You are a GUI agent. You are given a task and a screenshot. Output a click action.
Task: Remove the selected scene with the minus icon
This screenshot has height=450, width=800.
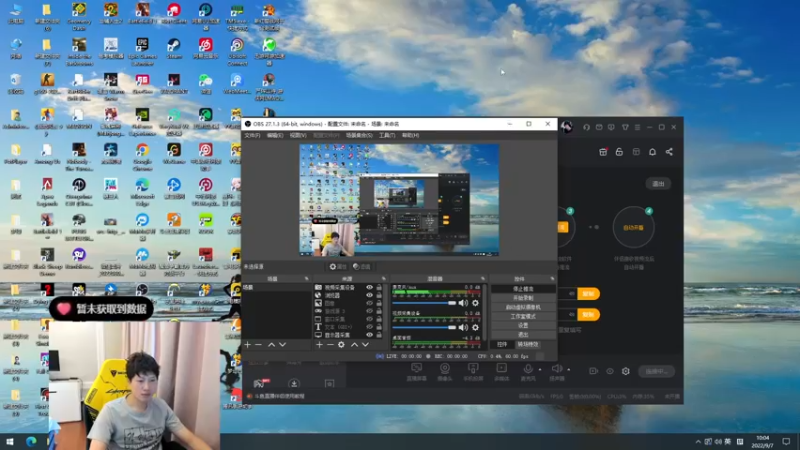coord(259,345)
